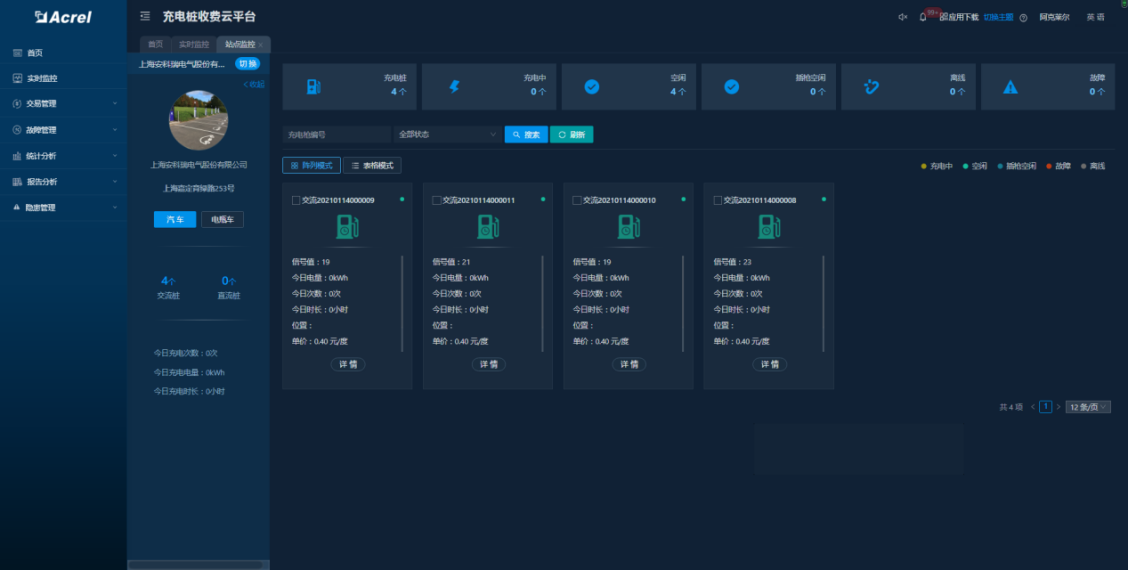
Task: Open 首页 in the left sidebar
Action: 35,53
